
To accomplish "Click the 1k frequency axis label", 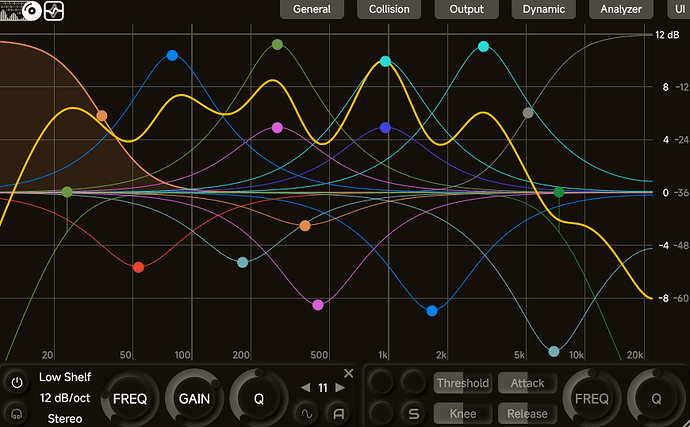I will coord(383,355).
